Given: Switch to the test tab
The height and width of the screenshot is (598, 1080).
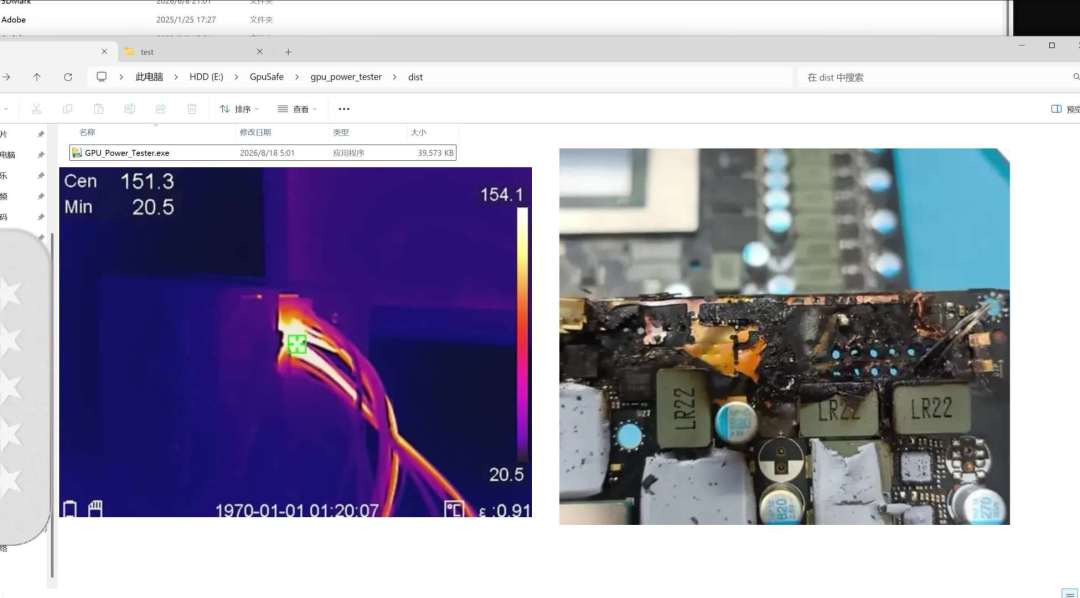Looking at the screenshot, I should click(x=191, y=52).
